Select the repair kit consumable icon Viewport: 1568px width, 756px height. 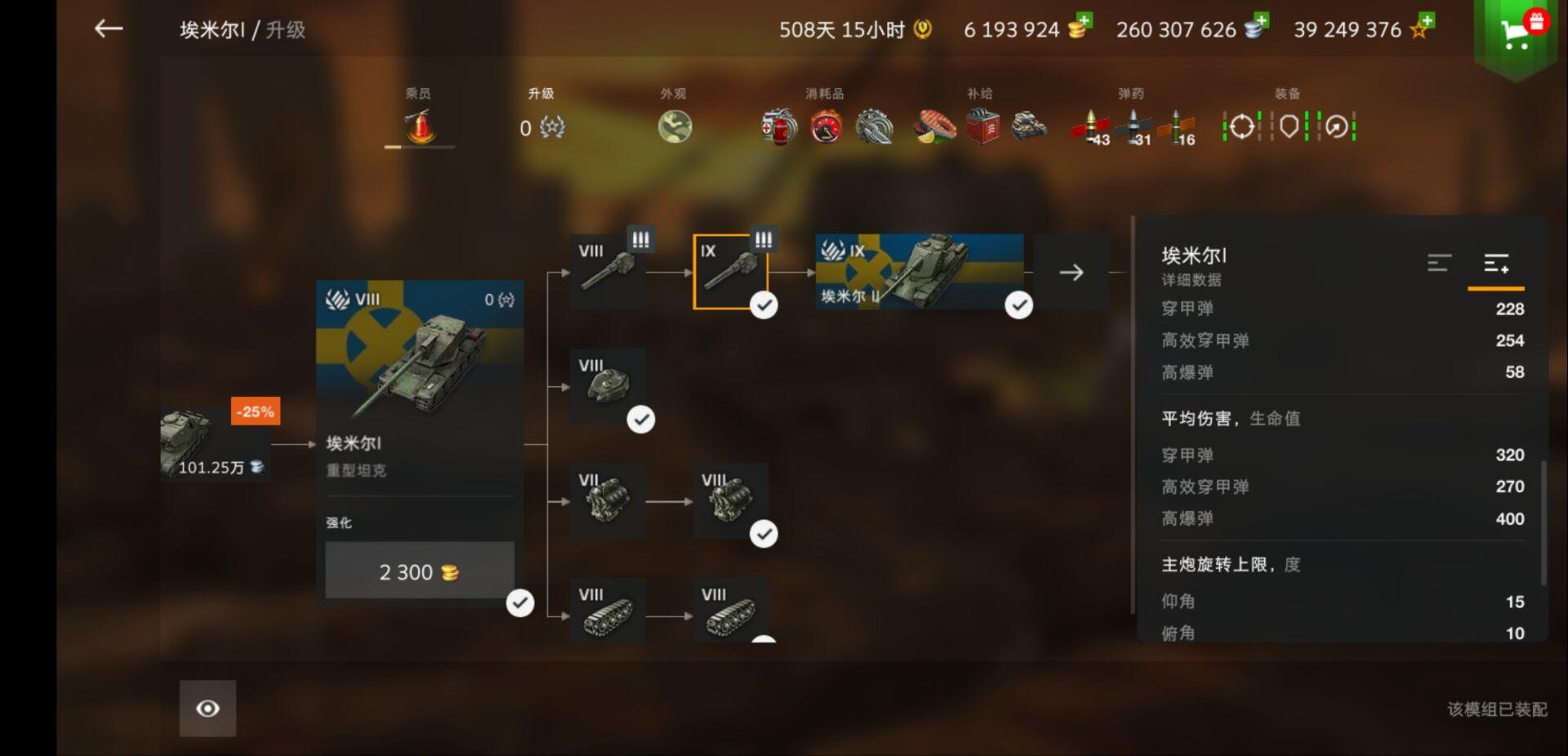[778, 127]
